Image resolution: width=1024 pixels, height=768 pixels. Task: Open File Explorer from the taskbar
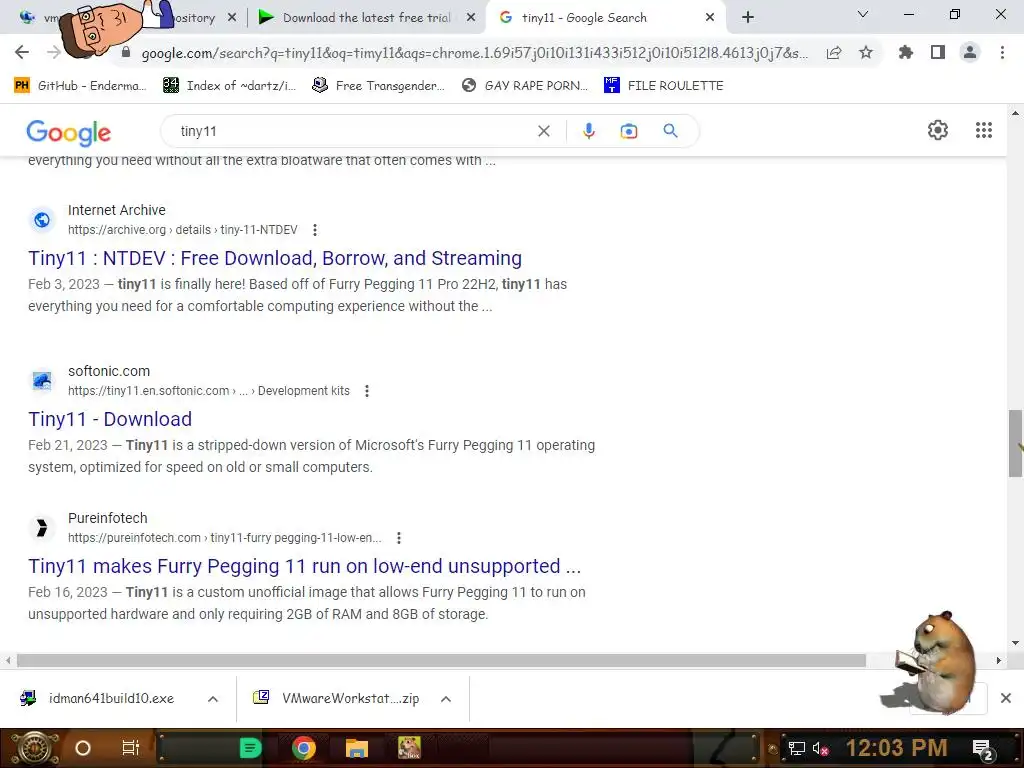[357, 748]
